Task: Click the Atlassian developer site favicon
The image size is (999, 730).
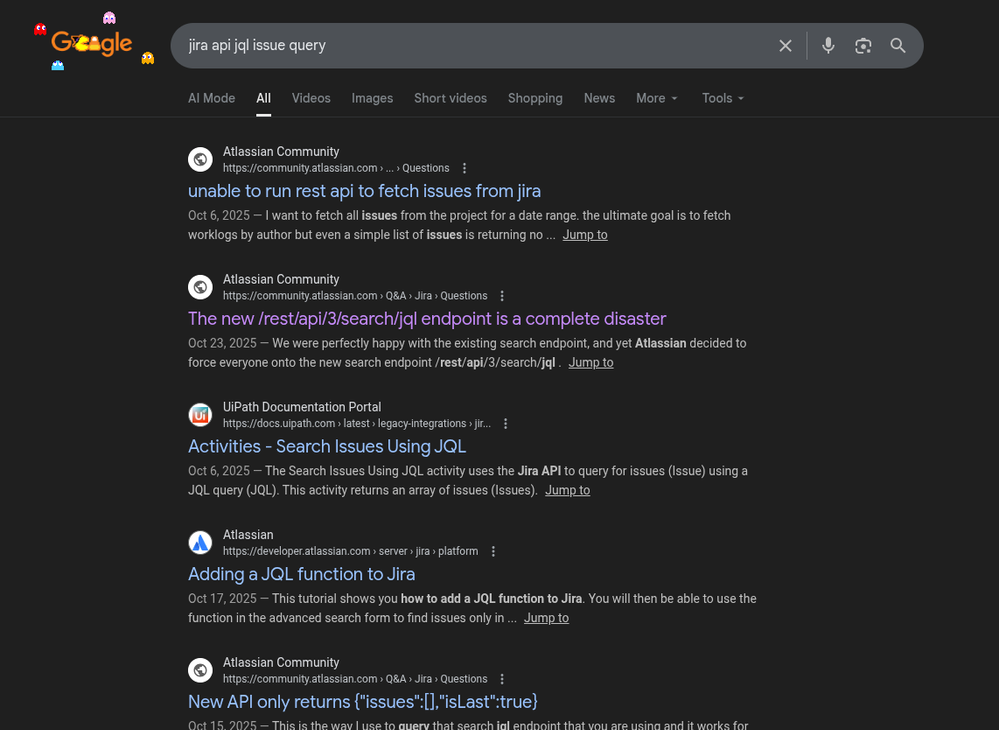Action: click(x=200, y=542)
